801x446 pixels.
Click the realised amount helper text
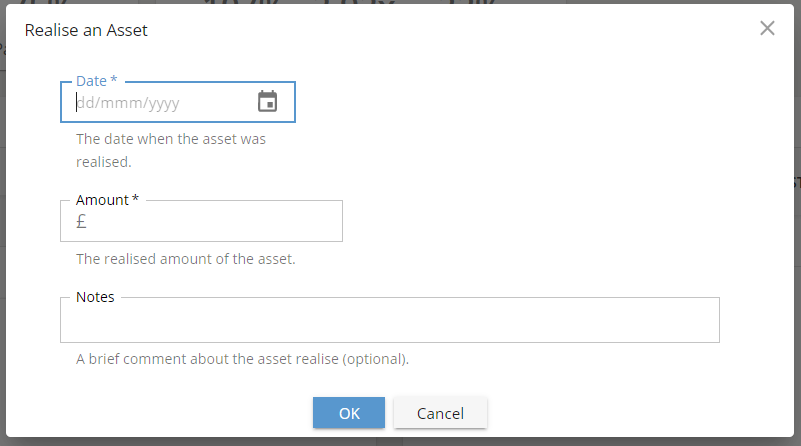pos(185,259)
